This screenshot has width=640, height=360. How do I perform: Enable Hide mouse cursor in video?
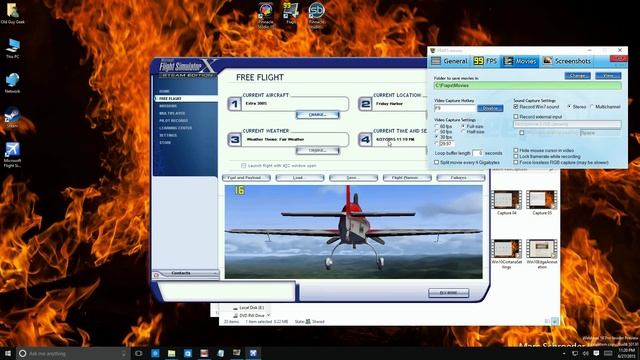[x=516, y=150]
